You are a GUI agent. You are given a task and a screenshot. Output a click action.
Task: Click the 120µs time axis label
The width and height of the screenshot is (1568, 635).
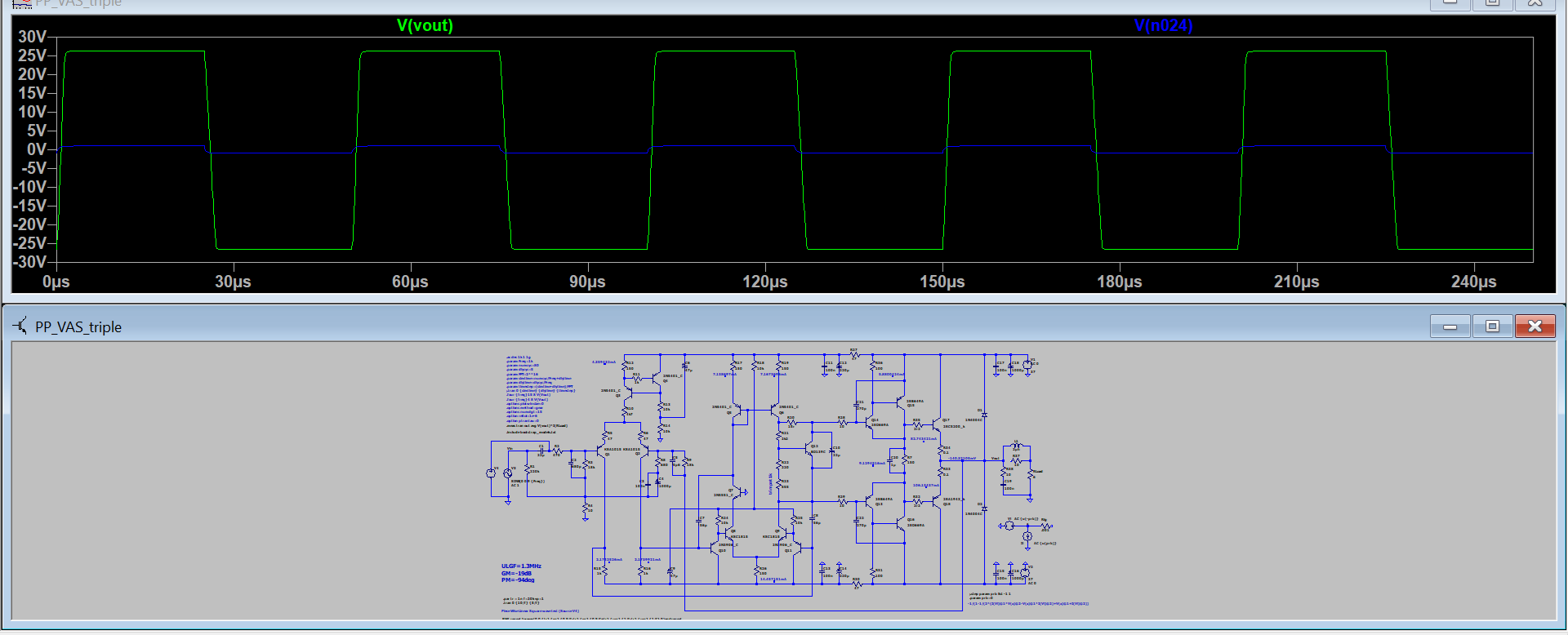click(x=765, y=282)
